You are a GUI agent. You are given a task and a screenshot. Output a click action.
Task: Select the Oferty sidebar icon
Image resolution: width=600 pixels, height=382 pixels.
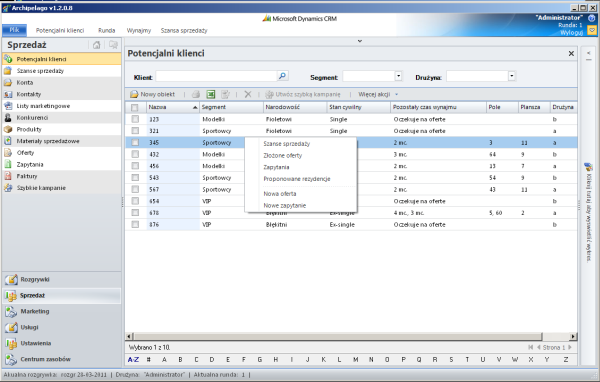[x=8, y=153]
